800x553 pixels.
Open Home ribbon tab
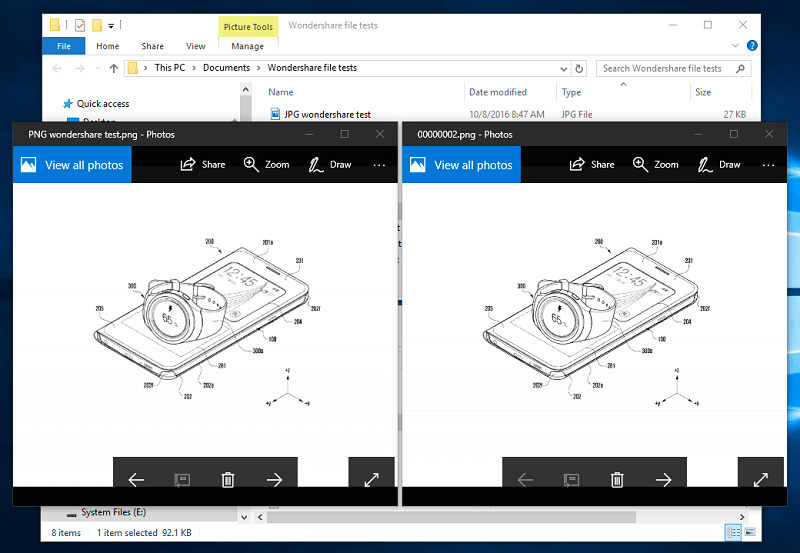(x=108, y=46)
